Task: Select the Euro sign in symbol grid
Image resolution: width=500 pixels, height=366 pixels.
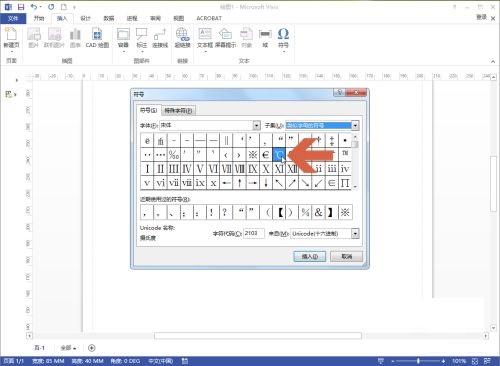Action: [x=266, y=155]
